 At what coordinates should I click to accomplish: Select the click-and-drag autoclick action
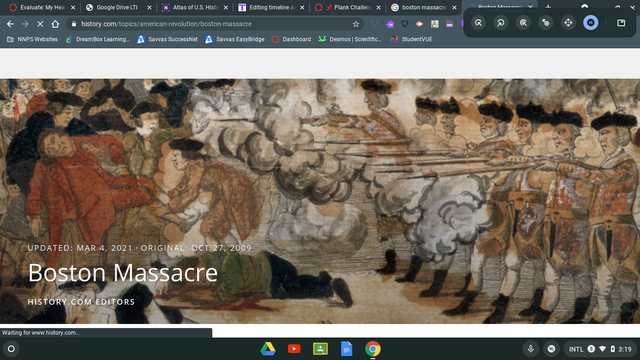(x=546, y=23)
